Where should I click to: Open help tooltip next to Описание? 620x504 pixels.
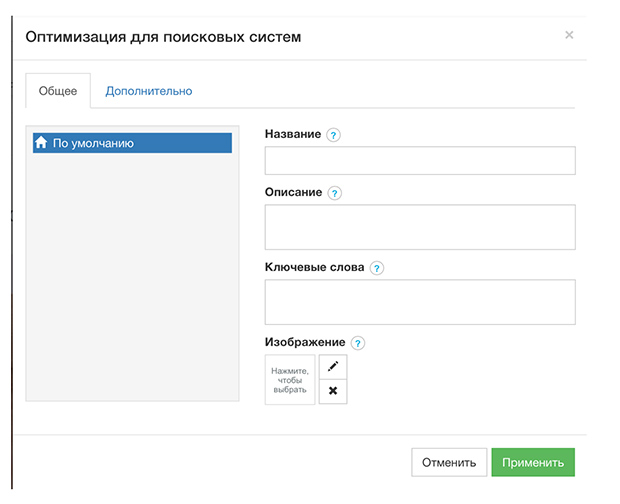(x=335, y=193)
